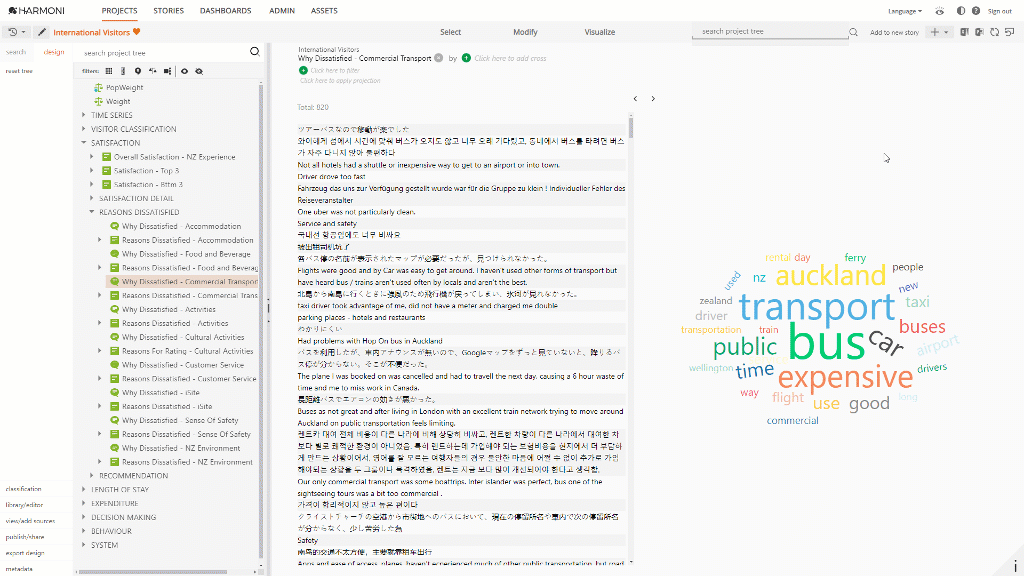The image size is (1024, 576).
Task: Switch to the Visualize tab
Action: tap(600, 32)
